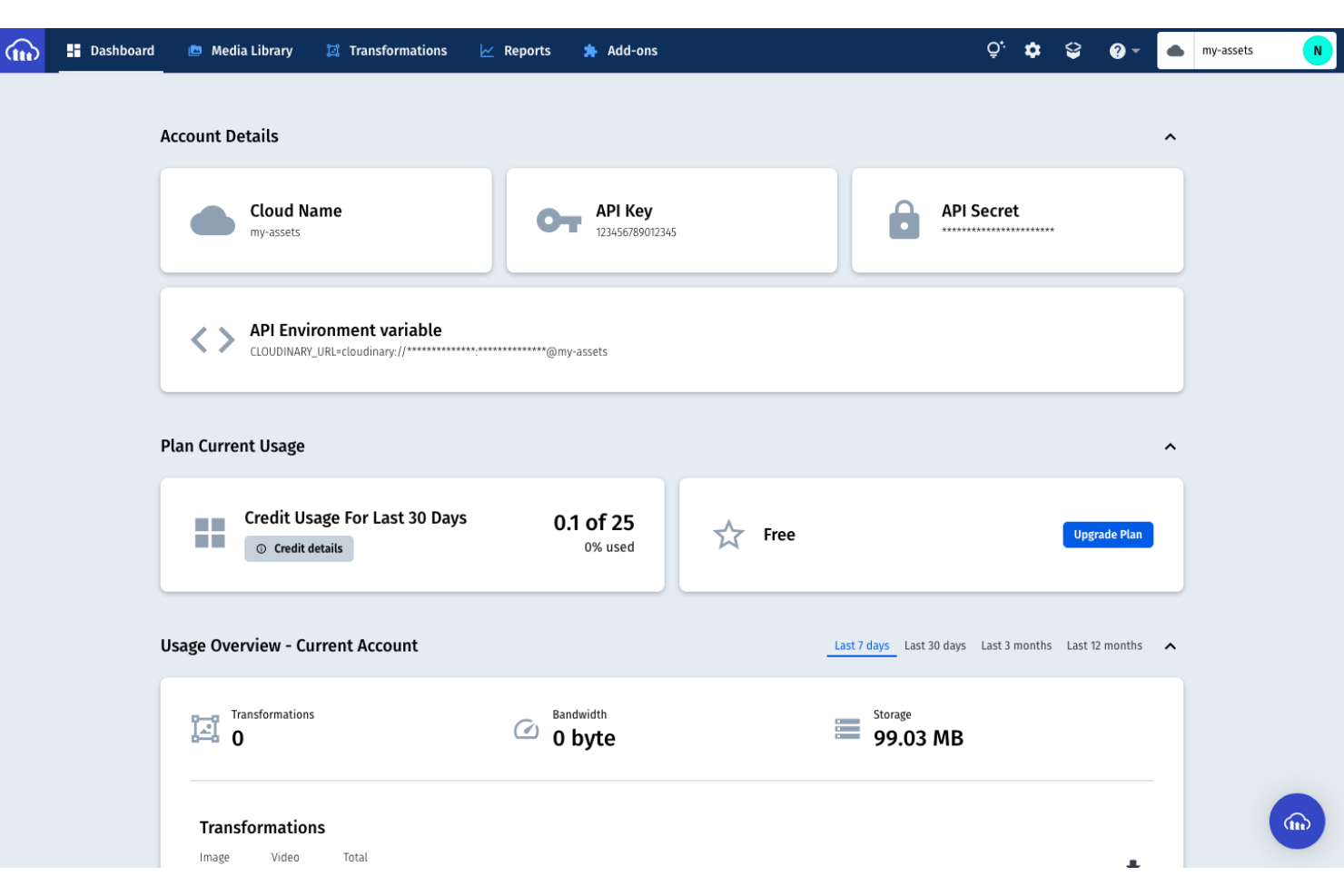Click the Transformations usage icon
Image resolution: width=1344 pixels, height=896 pixels.
click(205, 729)
